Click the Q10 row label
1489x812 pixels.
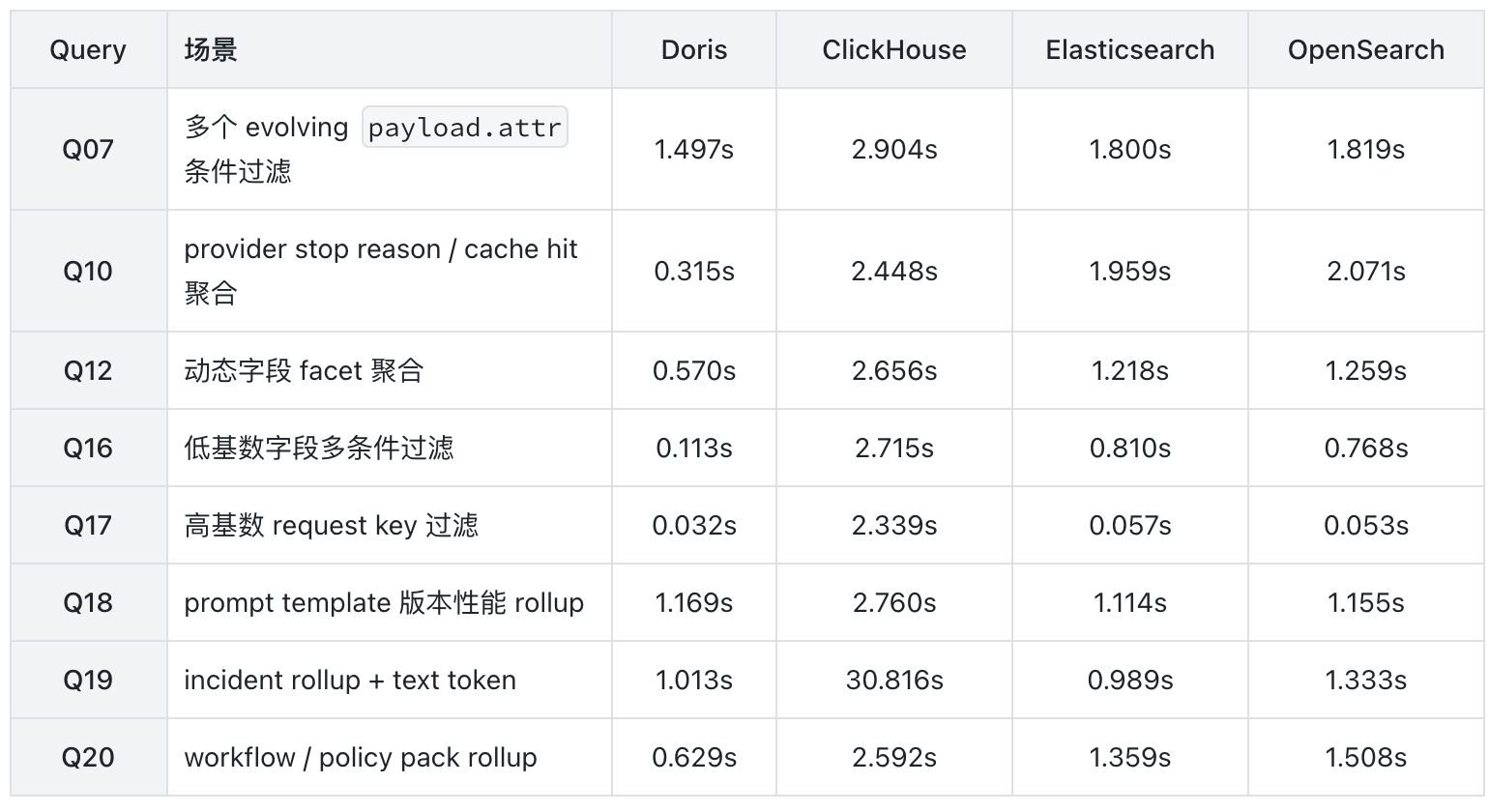tap(88, 271)
